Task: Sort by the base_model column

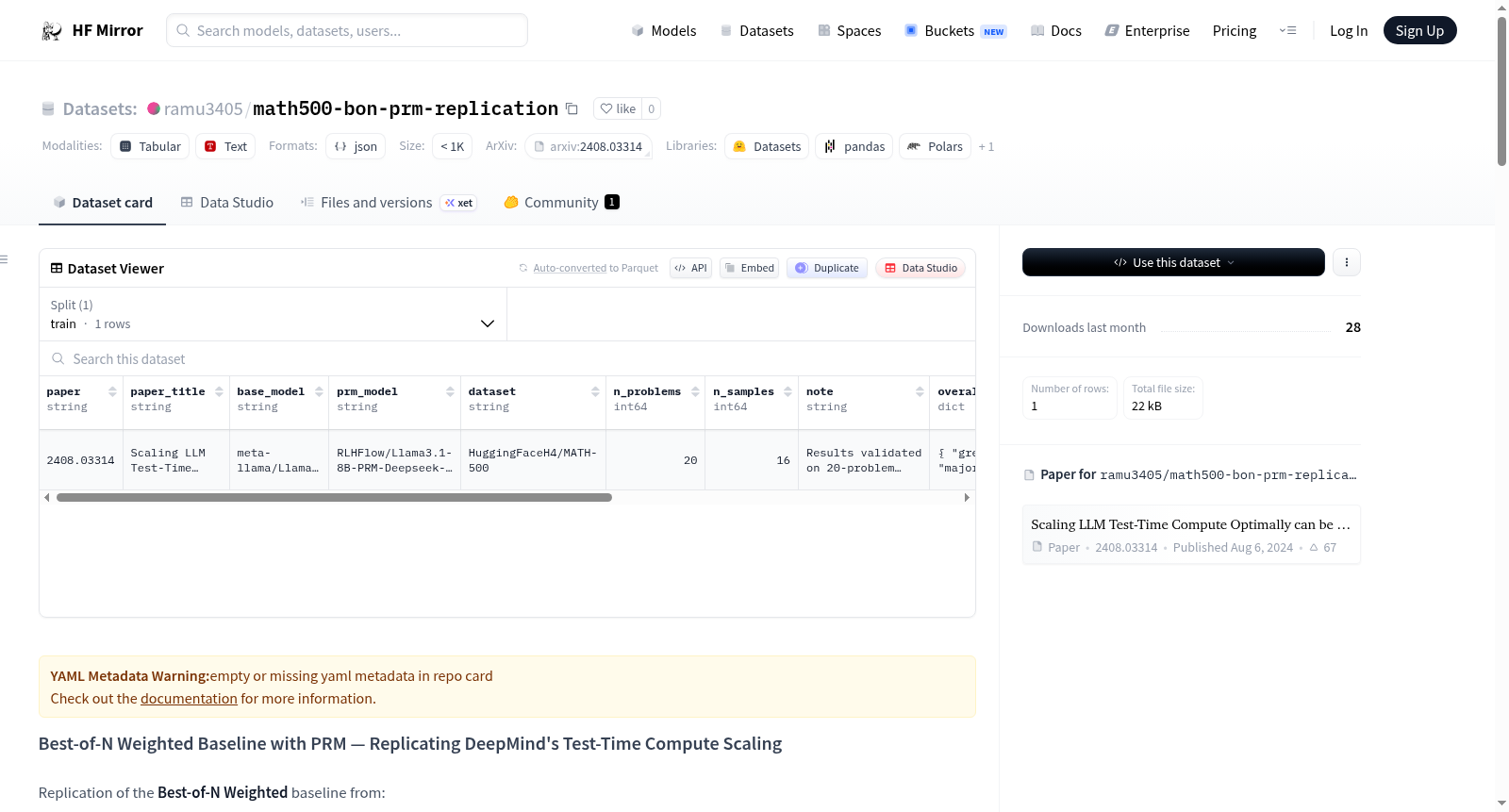Action: 319,391
